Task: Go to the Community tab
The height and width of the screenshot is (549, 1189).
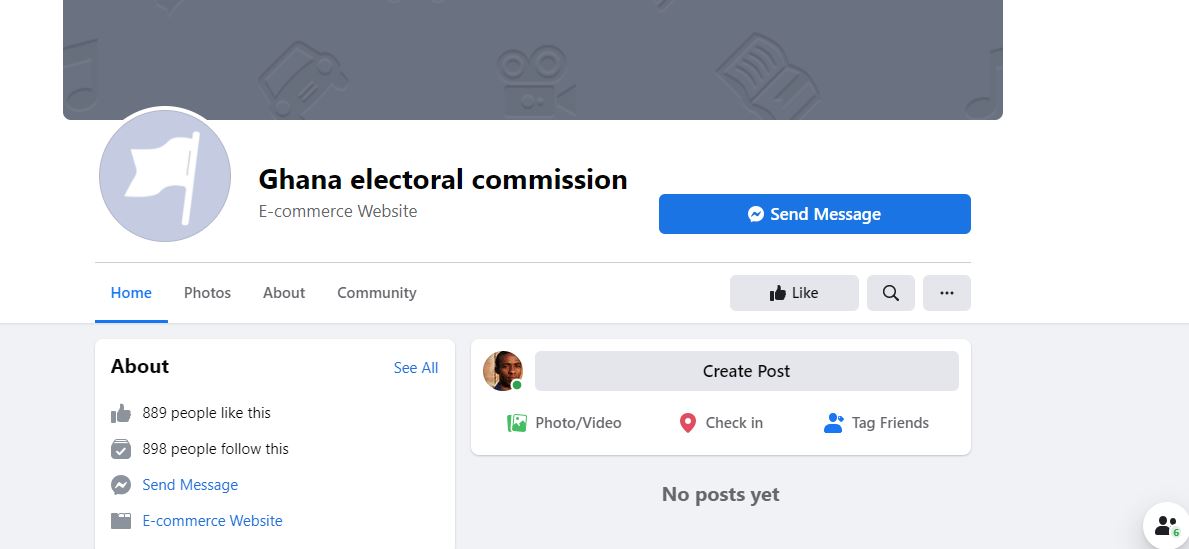Action: (x=376, y=293)
